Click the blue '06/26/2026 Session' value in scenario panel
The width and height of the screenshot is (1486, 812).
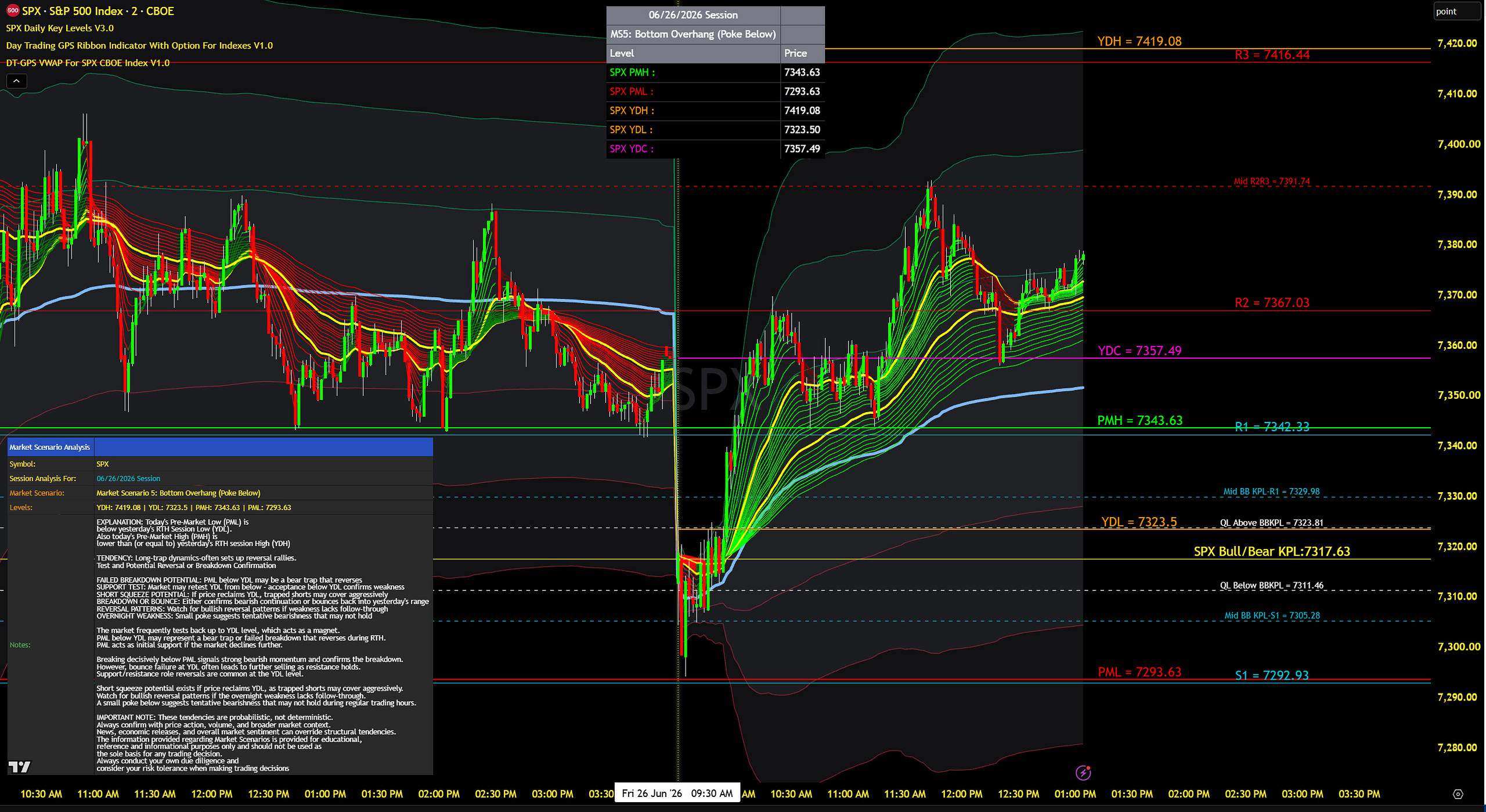128,479
